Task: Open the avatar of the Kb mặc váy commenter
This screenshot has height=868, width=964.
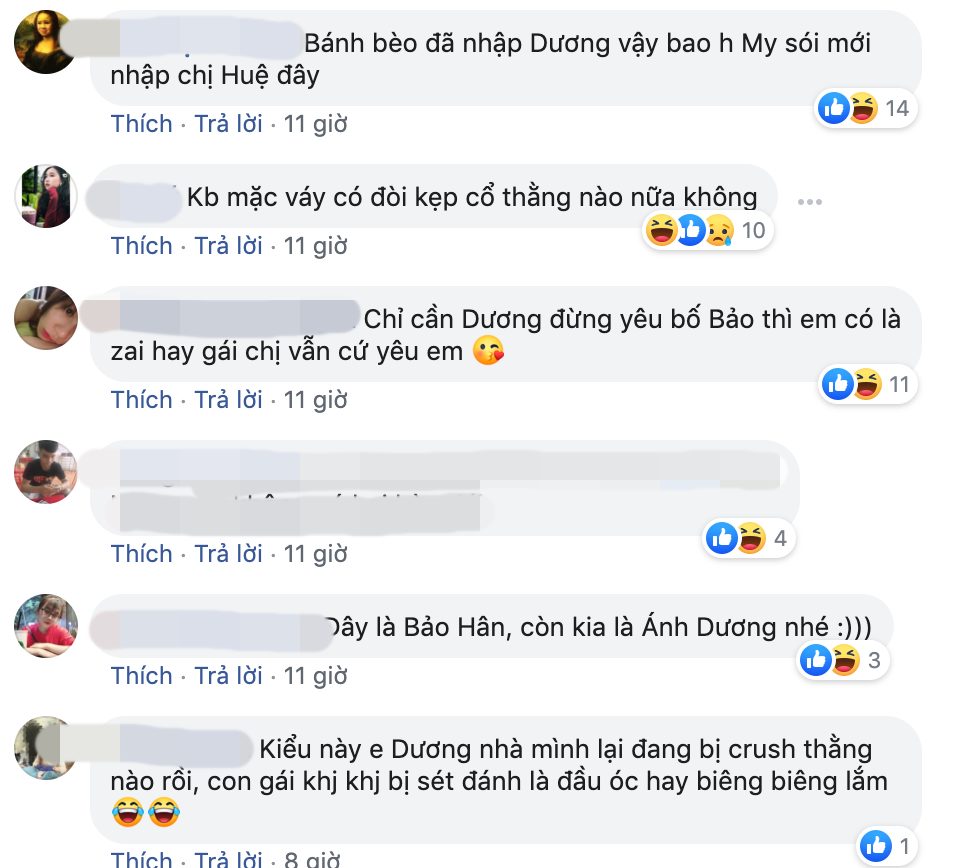Action: tap(45, 196)
